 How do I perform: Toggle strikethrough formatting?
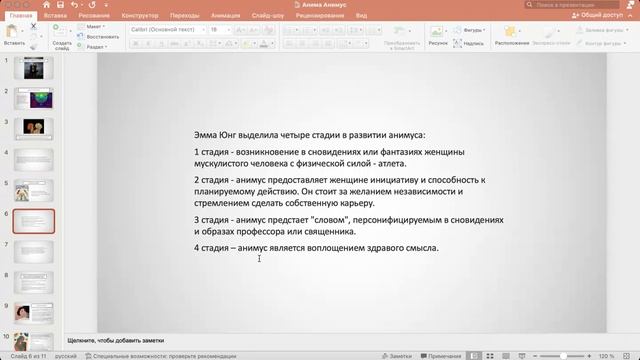pyautogui.click(x=174, y=43)
